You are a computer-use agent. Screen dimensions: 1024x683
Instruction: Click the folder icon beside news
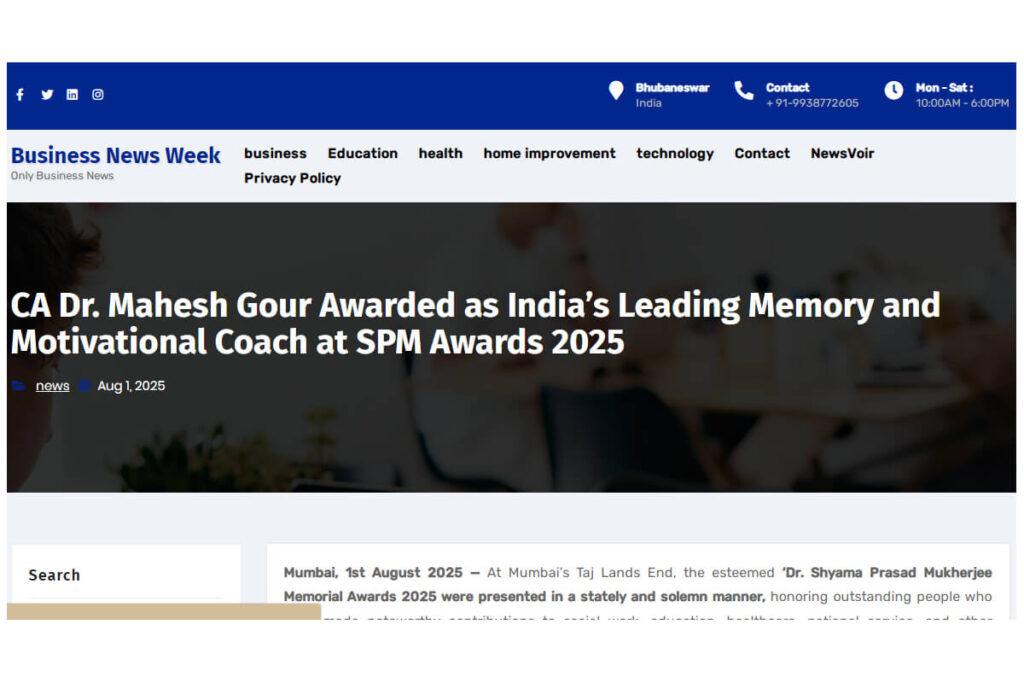(19, 386)
